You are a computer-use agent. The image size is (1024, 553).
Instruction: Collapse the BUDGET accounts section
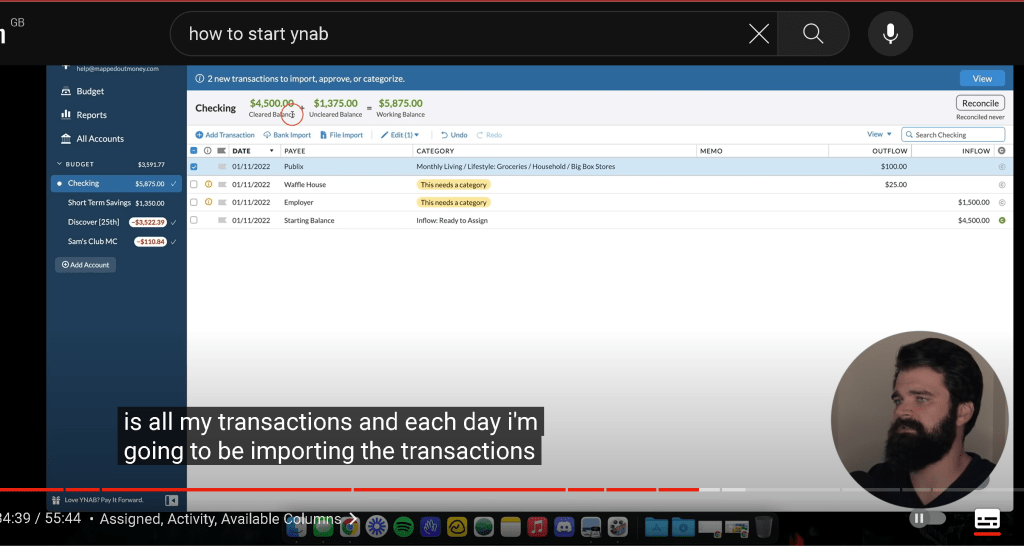[59, 164]
